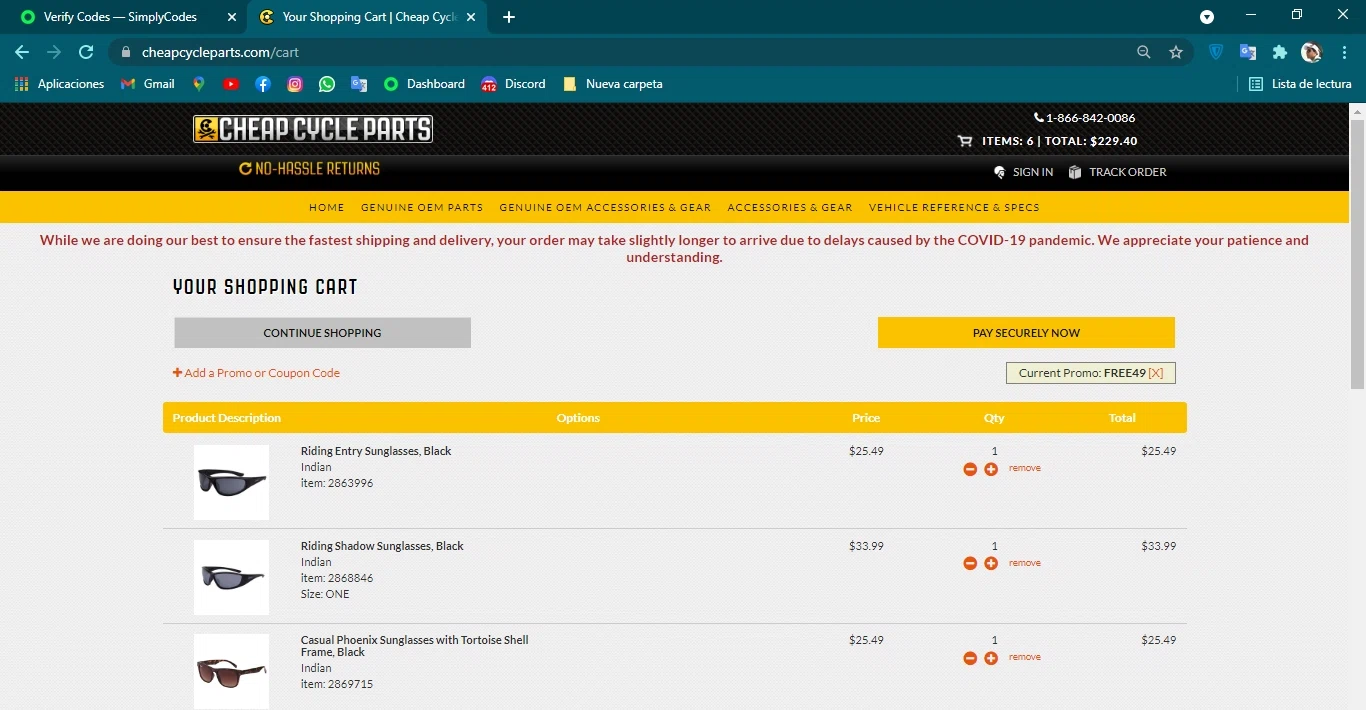Open GENUINE OEM ACCESSORIES & GEAR menu
The image size is (1366, 710).
coord(605,207)
